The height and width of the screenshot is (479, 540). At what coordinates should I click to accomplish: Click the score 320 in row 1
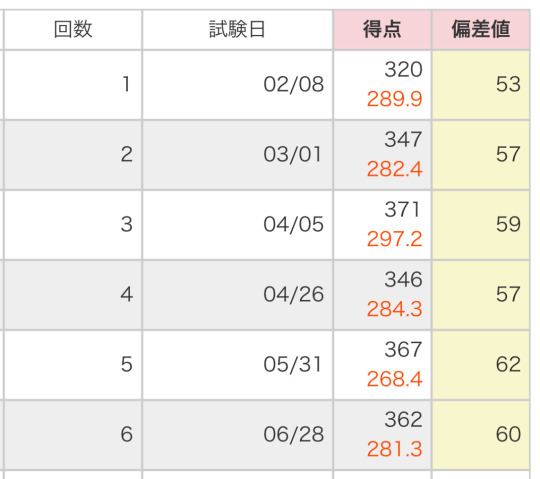pyautogui.click(x=403, y=70)
